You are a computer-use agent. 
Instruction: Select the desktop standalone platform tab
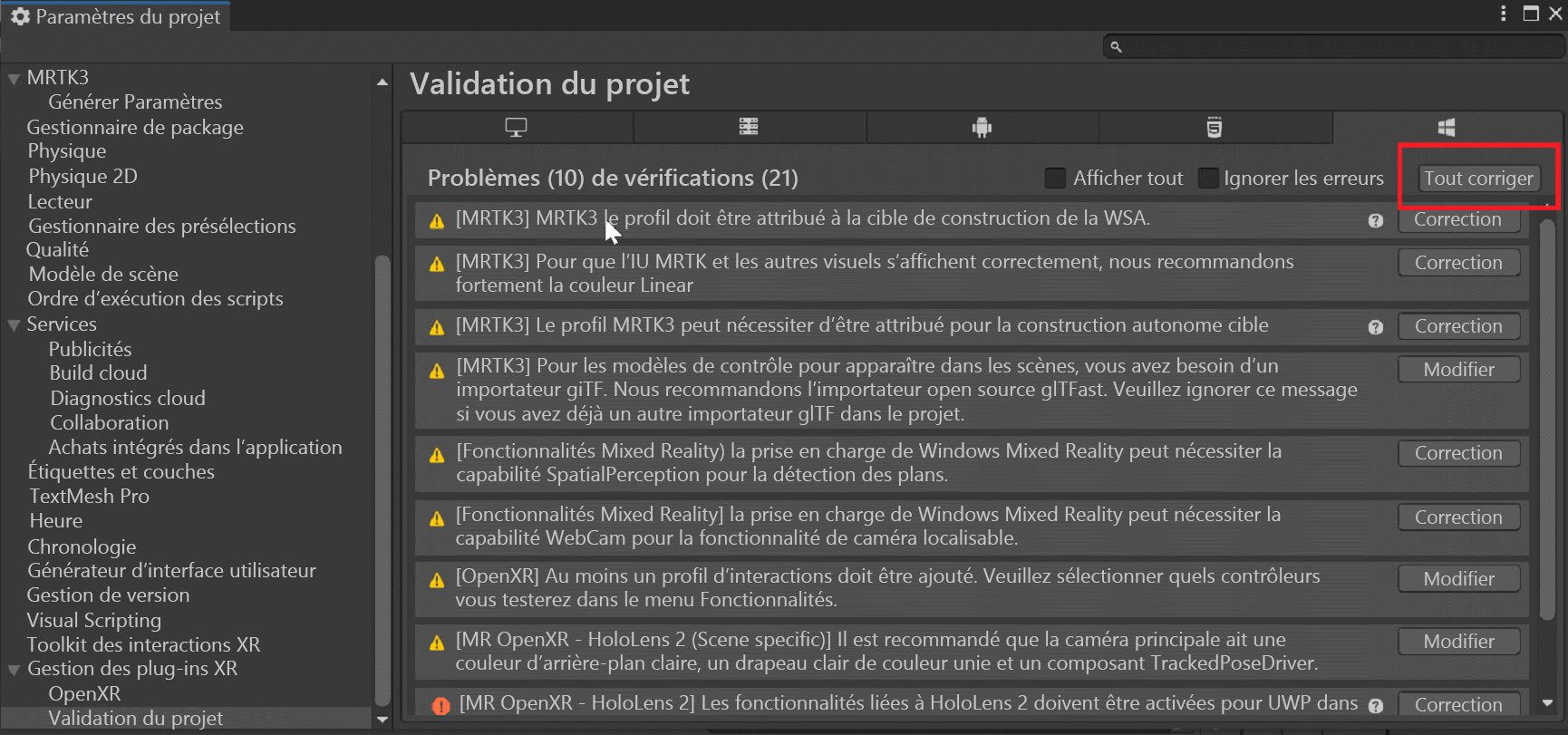pos(517,127)
